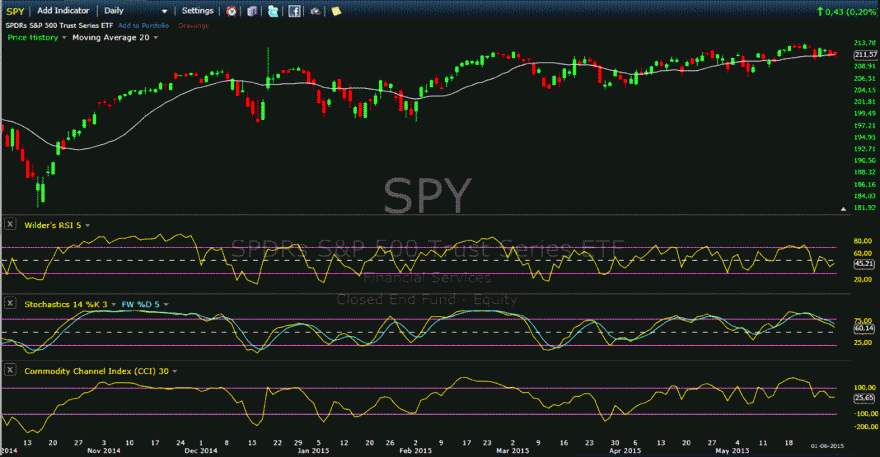Expand the Price History dropdown arrow
This screenshot has height=457, width=880.
[64, 38]
